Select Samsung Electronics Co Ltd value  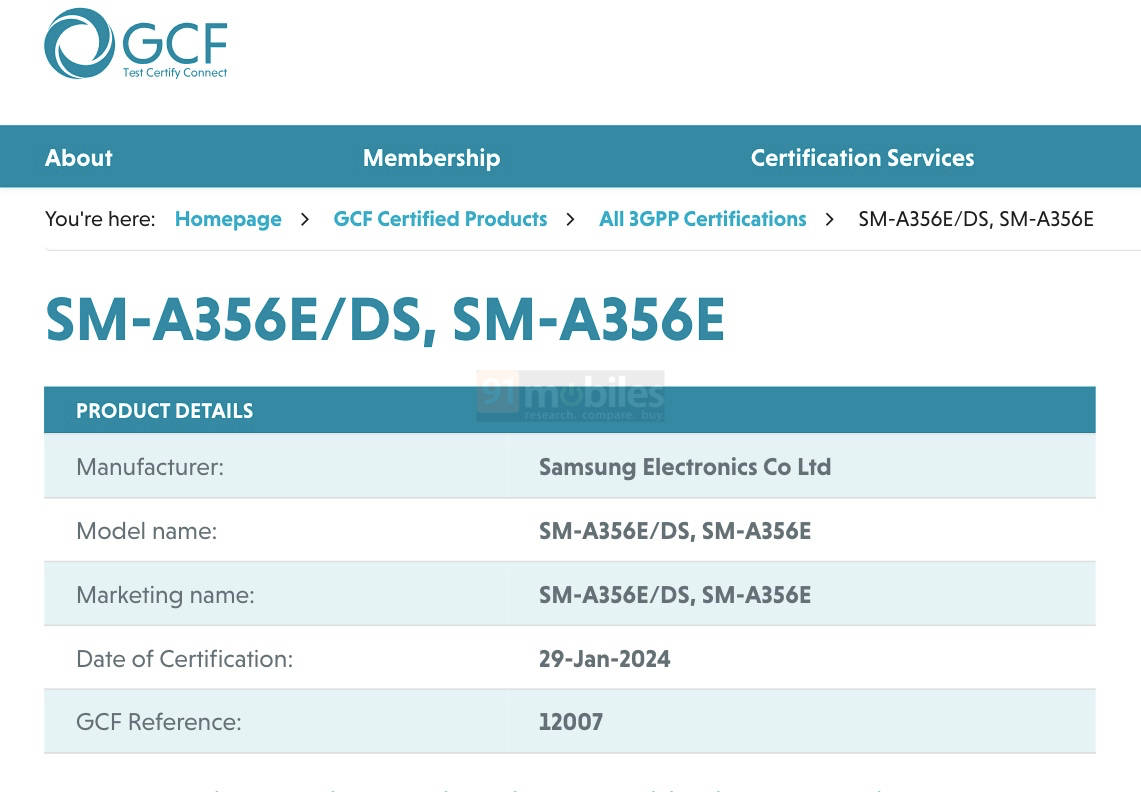685,467
